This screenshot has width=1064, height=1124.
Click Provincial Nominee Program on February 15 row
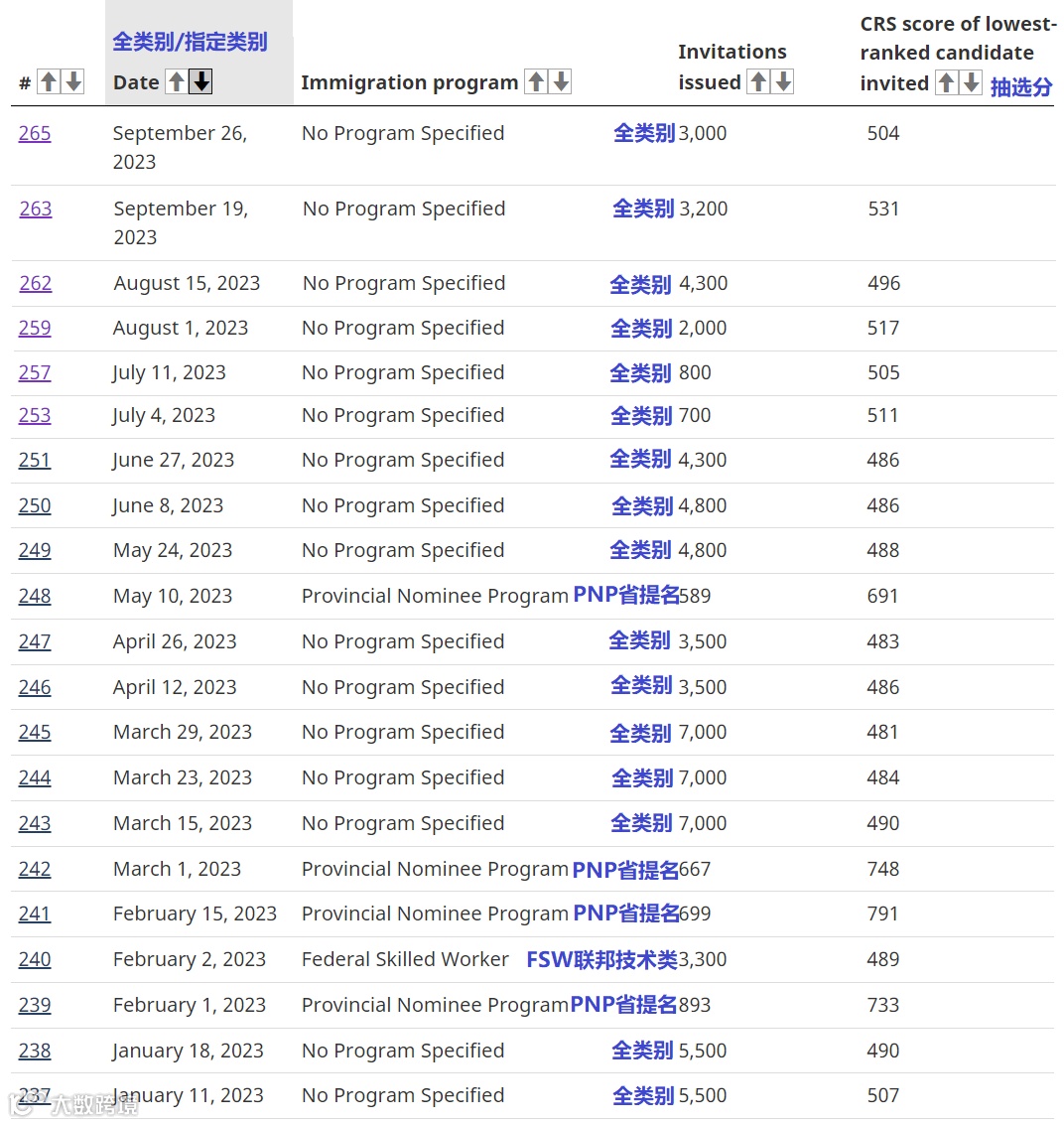point(435,913)
